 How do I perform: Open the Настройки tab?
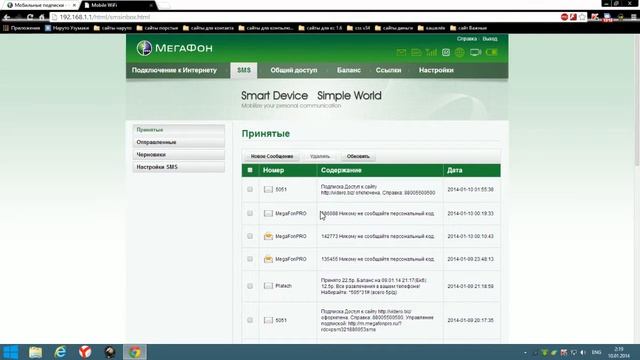pos(436,70)
